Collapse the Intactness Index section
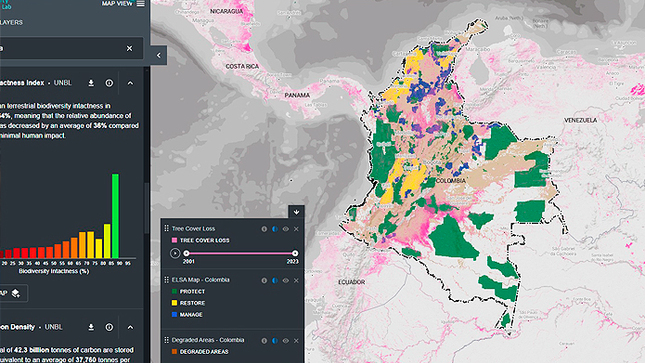 (x=130, y=83)
